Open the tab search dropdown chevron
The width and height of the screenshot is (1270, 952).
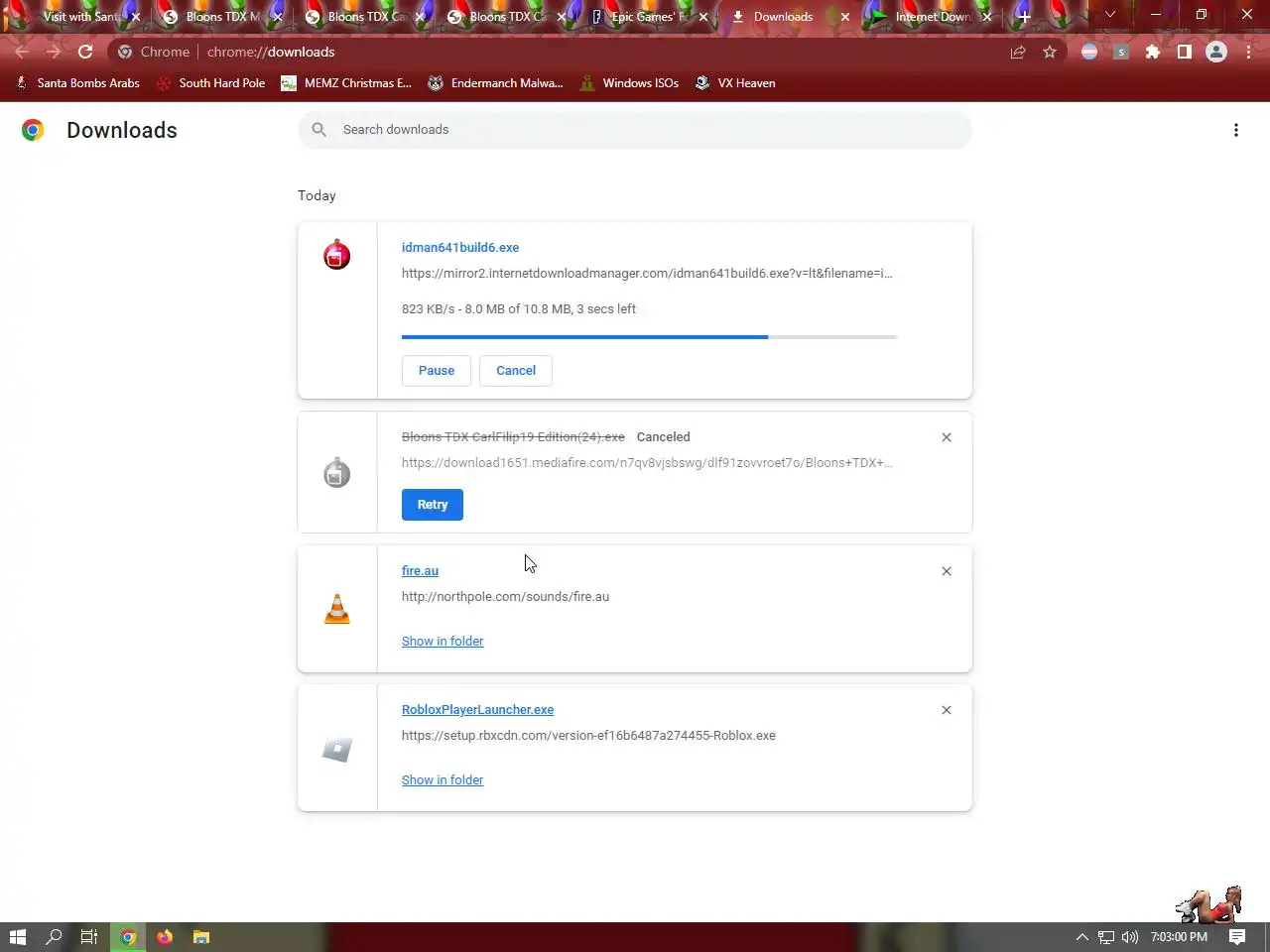pyautogui.click(x=1110, y=15)
